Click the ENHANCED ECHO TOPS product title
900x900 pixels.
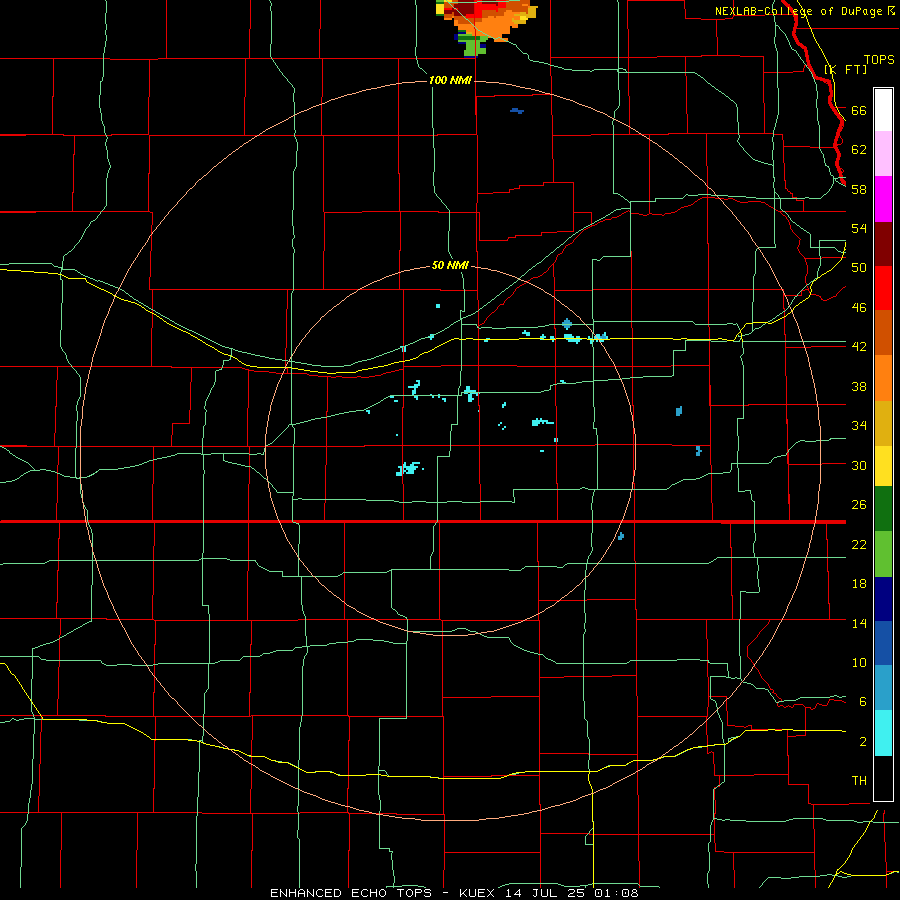pos(351,893)
